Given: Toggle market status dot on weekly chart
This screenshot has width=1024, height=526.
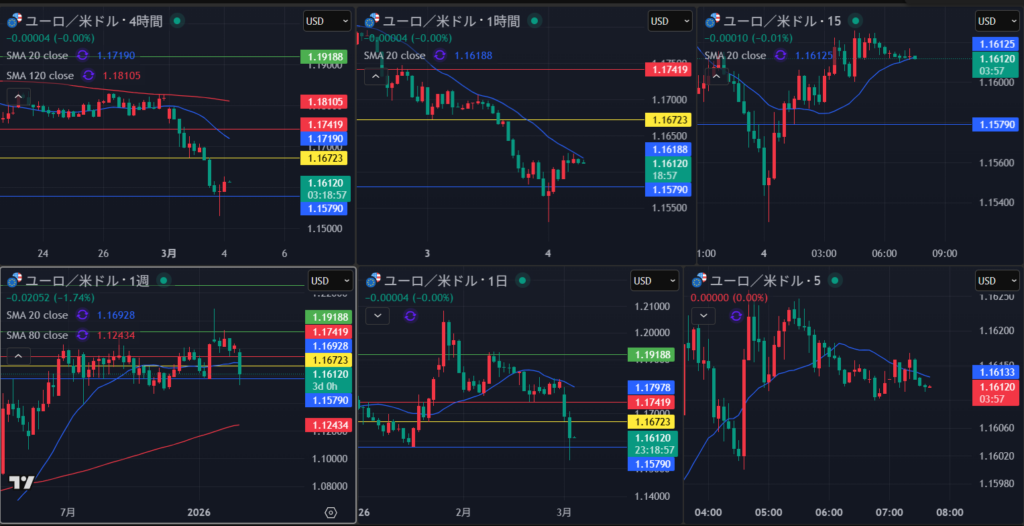Looking at the screenshot, I should pos(166,280).
